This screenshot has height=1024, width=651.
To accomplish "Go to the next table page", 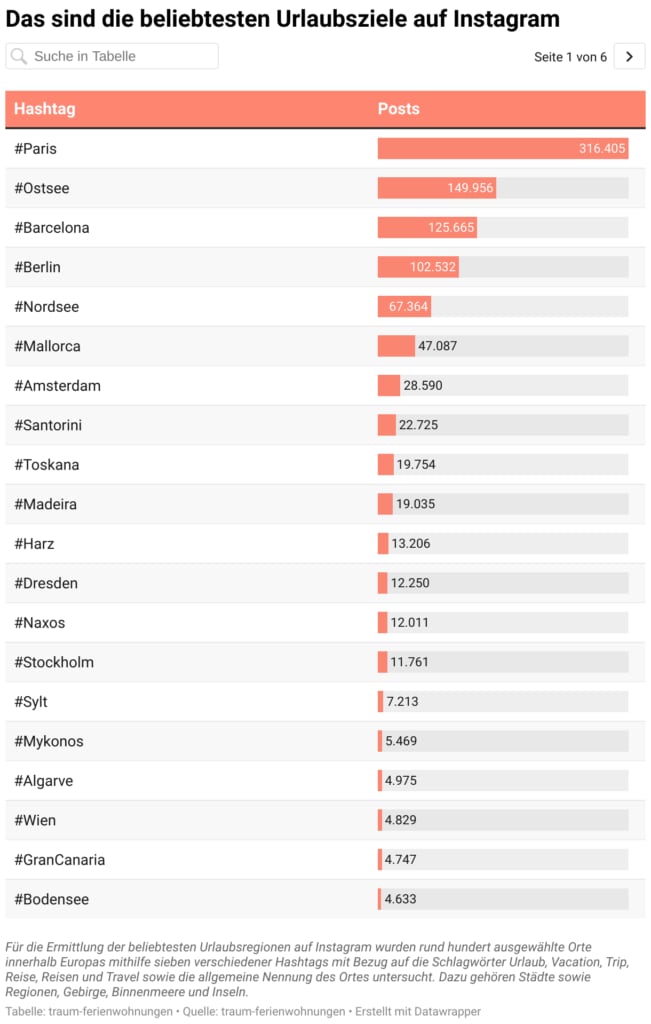I will tap(629, 57).
